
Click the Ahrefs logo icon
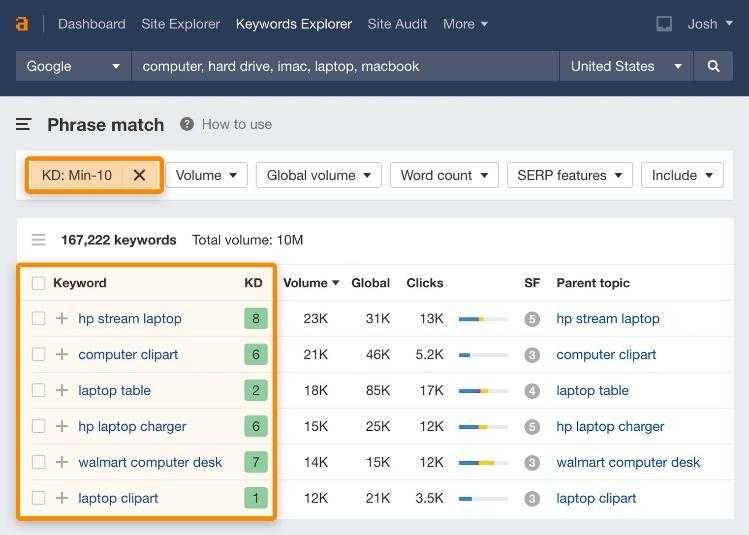22,23
